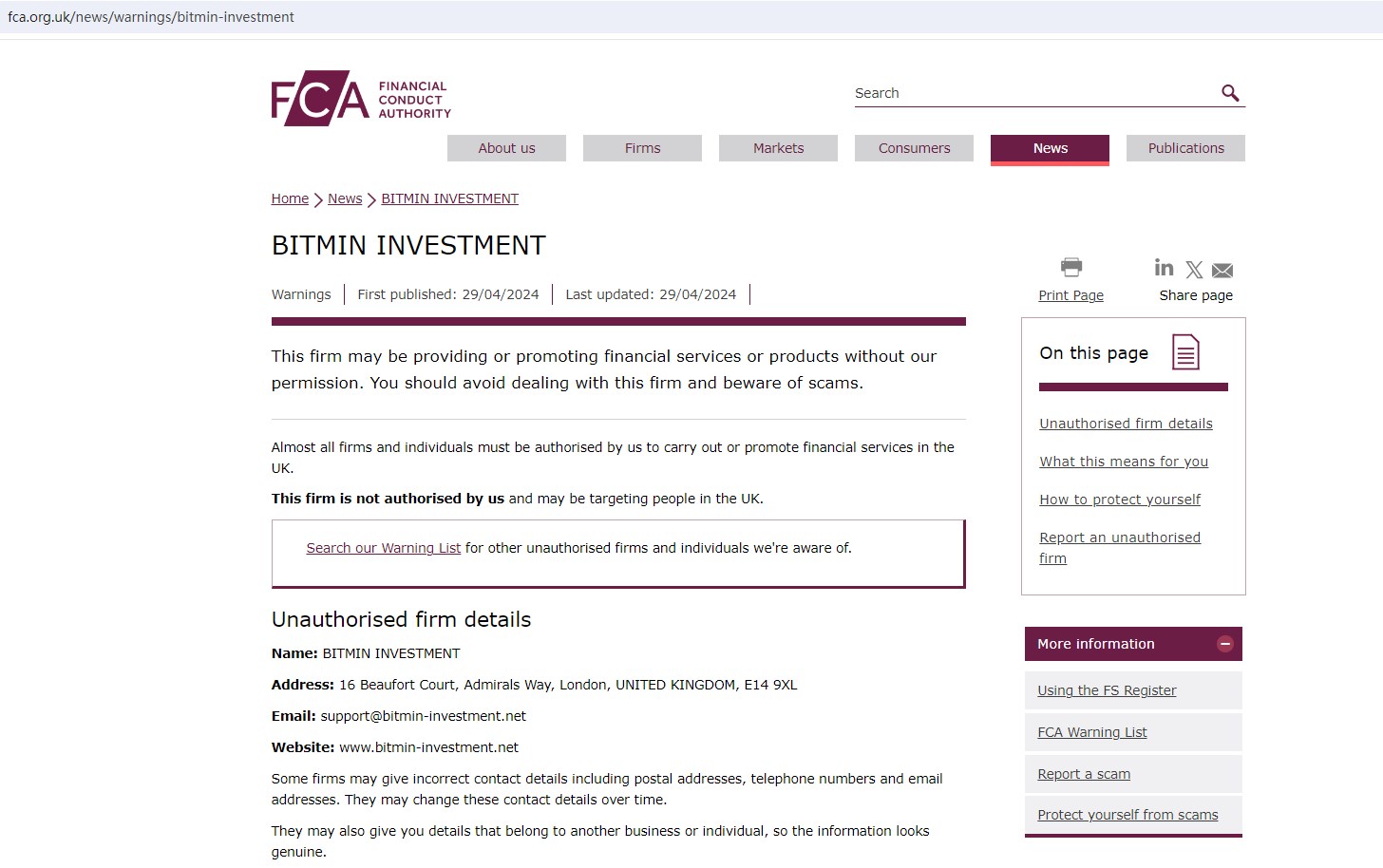Share page by email icon

(1222, 271)
